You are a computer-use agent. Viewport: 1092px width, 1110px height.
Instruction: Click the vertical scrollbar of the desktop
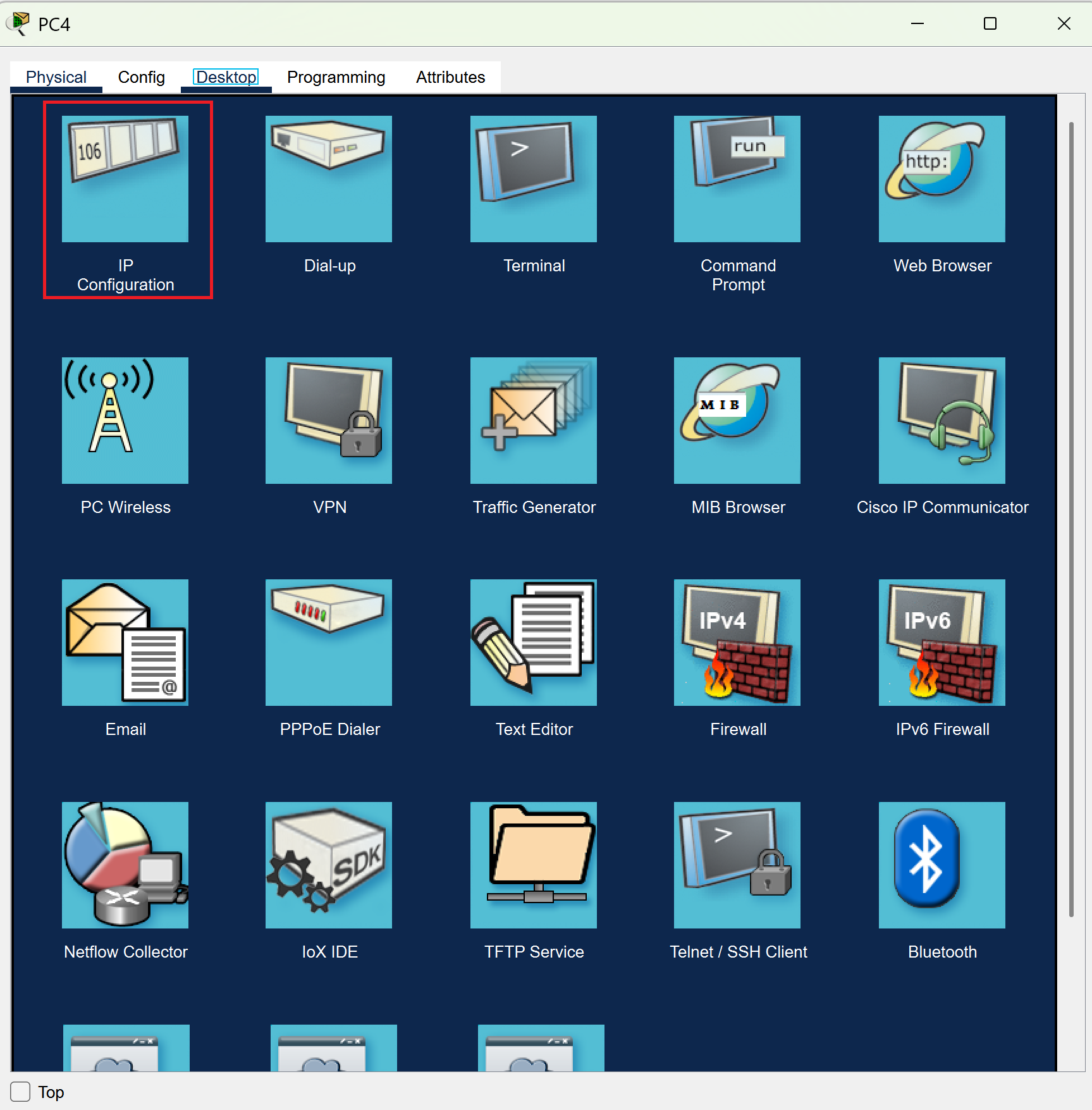[x=1071, y=519]
